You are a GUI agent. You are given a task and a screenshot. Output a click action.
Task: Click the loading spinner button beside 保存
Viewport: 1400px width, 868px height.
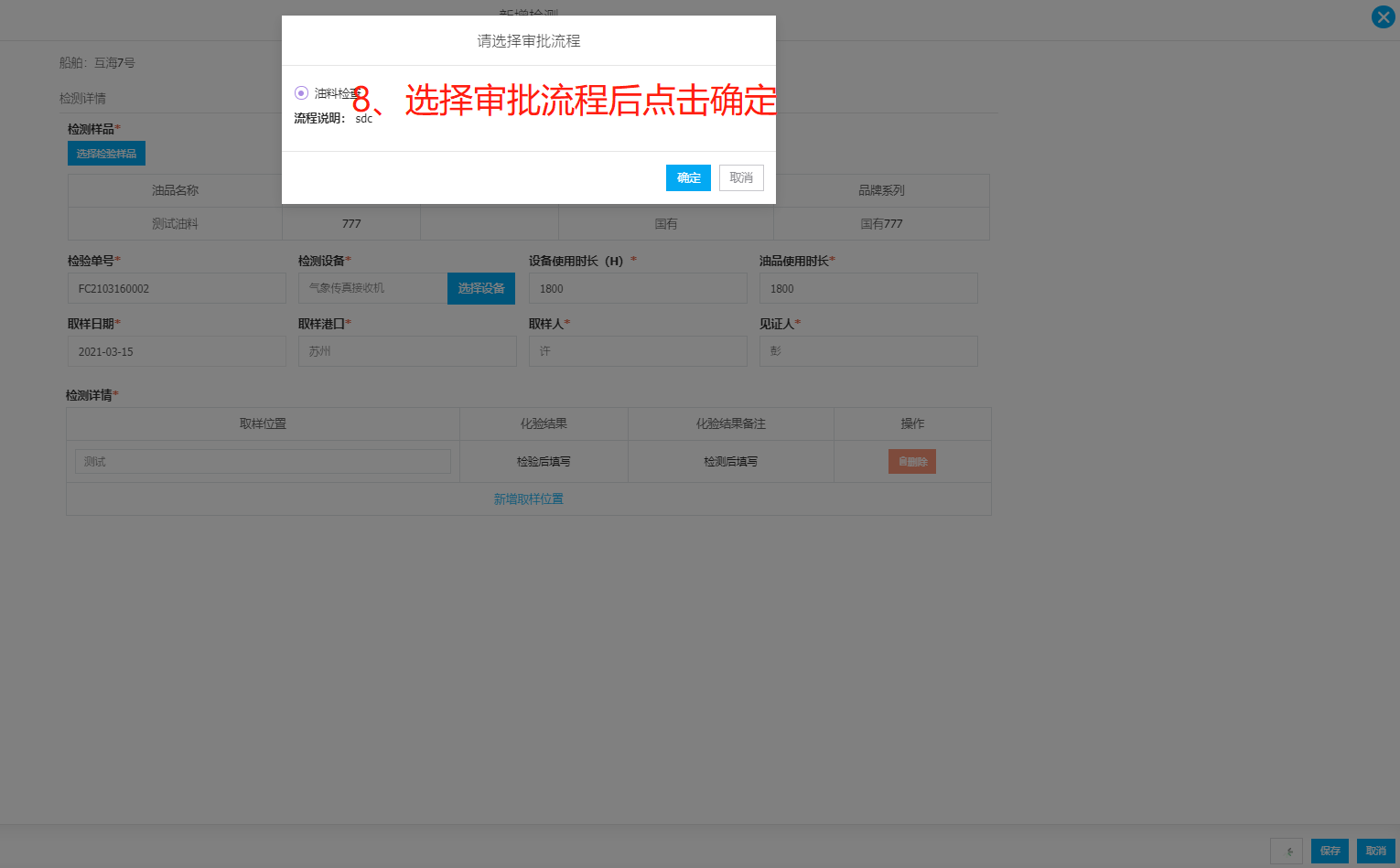point(1287,851)
